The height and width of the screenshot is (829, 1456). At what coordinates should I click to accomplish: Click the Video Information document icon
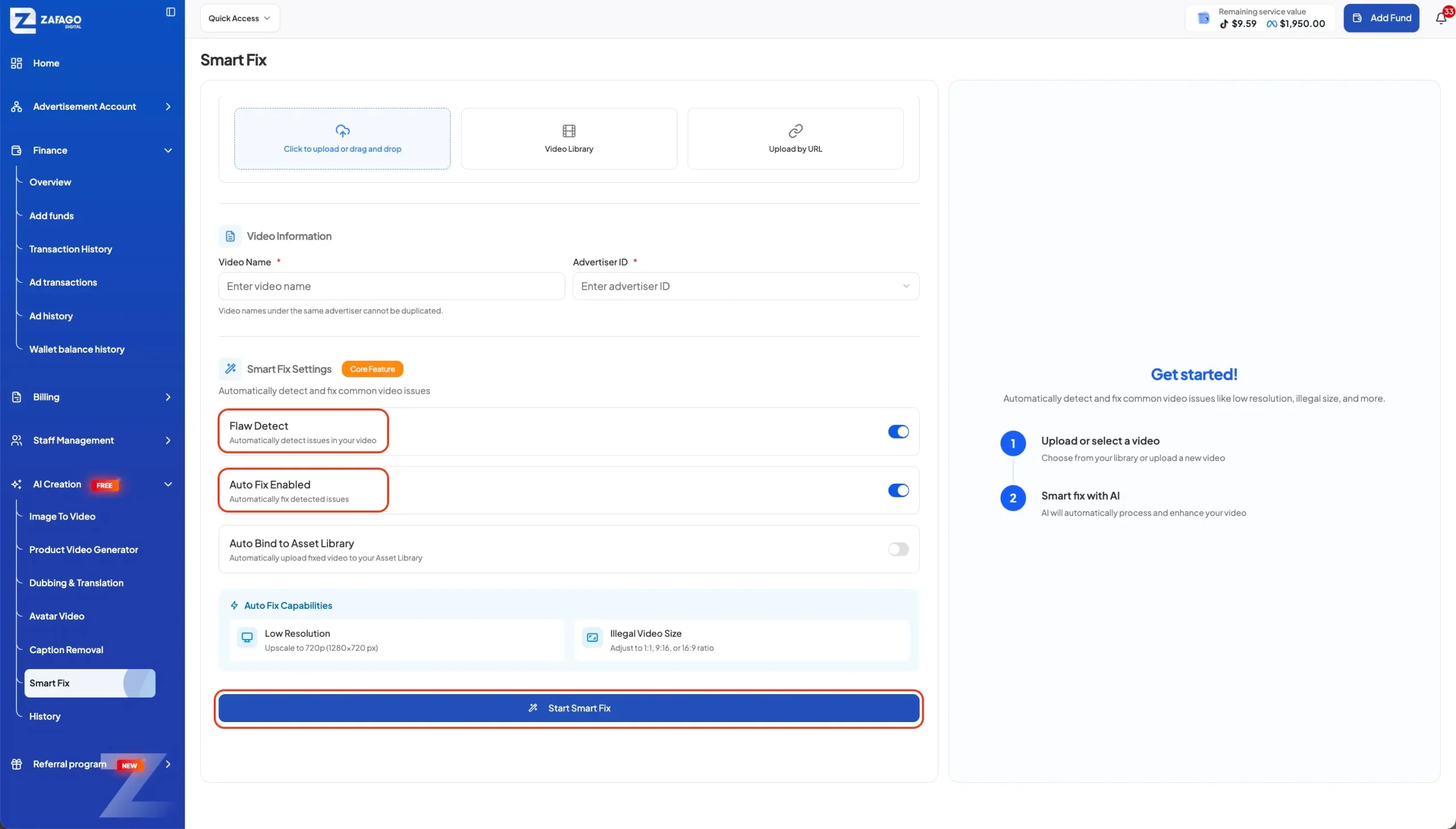[230, 236]
